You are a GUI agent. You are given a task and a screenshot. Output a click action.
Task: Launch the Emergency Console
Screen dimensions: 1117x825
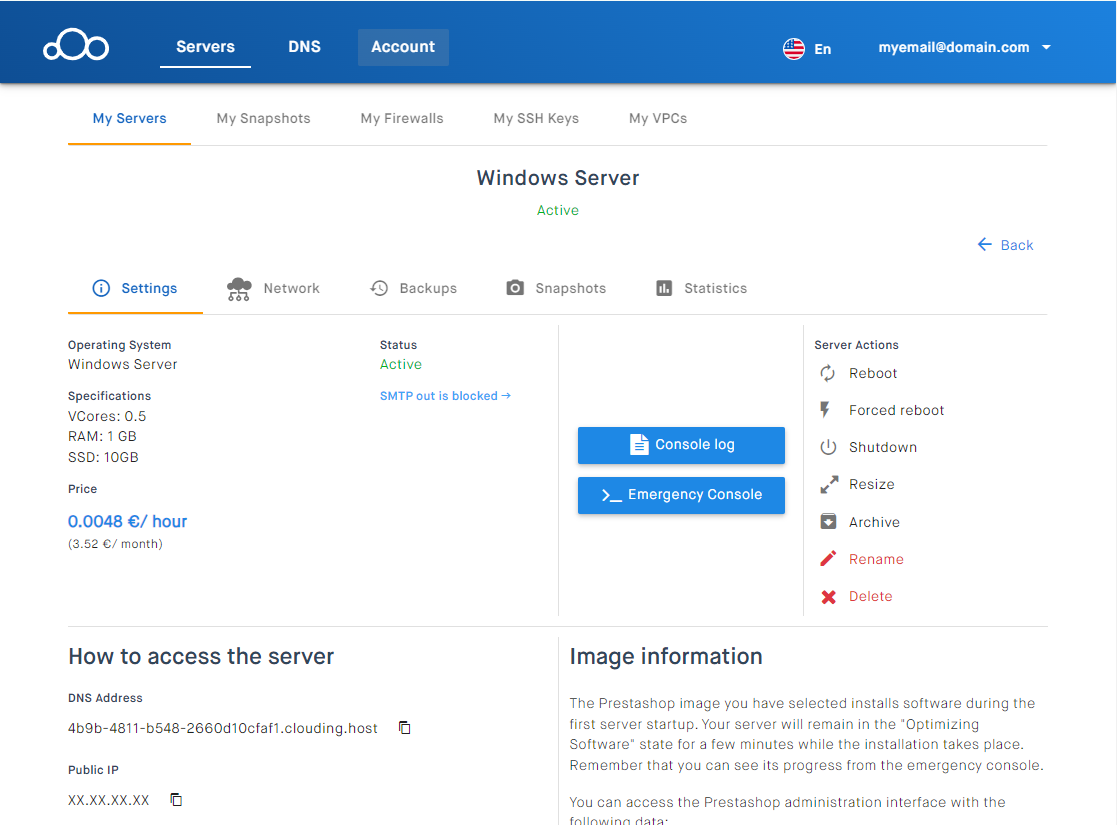click(x=681, y=495)
